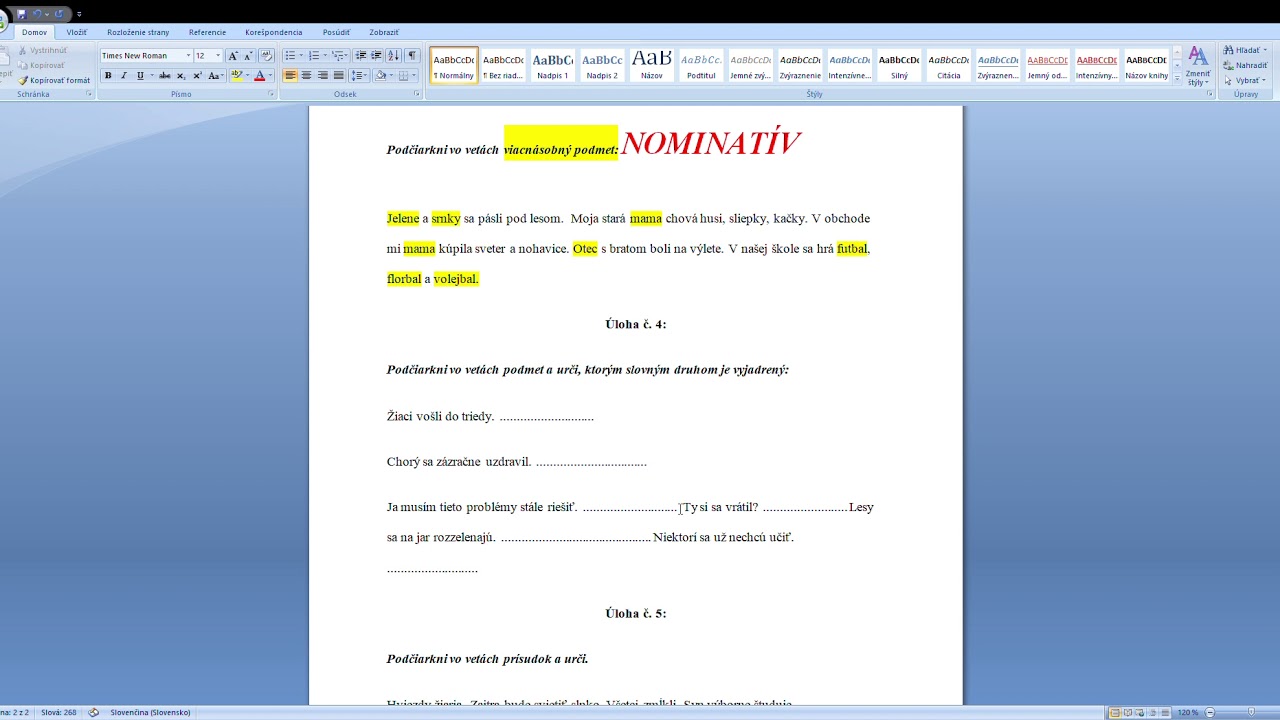Save document via Quick Access floppy icon
This screenshot has width=1280, height=720.
[x=21, y=14]
